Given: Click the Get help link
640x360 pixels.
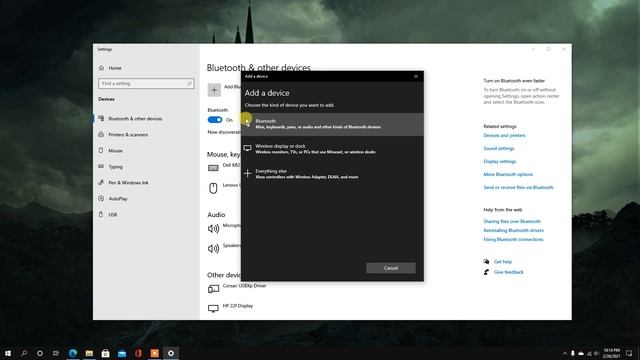Looking at the screenshot, I should point(502,262).
